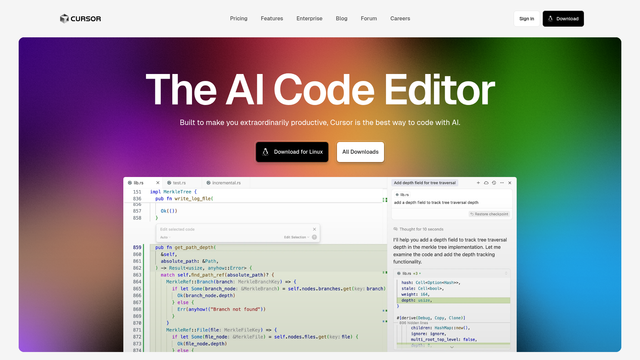This screenshot has height=360, width=640.
Task: Click the Sign in button
Action: (527, 19)
